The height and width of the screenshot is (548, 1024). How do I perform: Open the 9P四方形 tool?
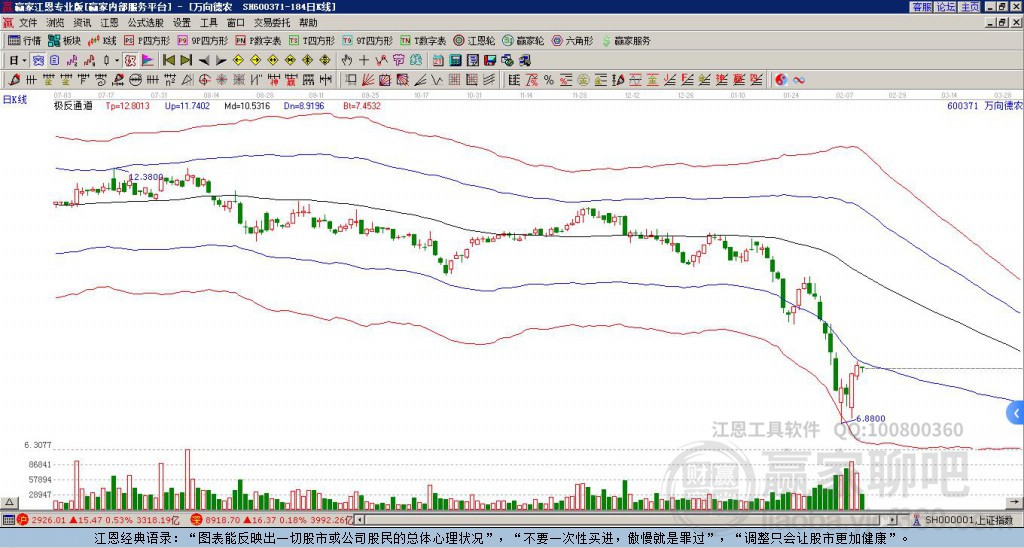(x=202, y=40)
